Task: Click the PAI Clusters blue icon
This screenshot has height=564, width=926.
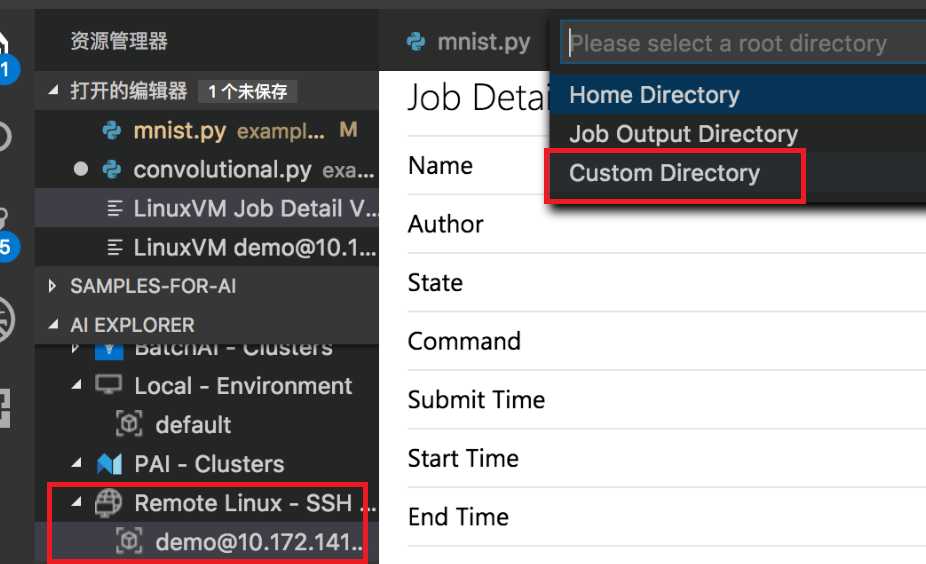Action: (109, 464)
